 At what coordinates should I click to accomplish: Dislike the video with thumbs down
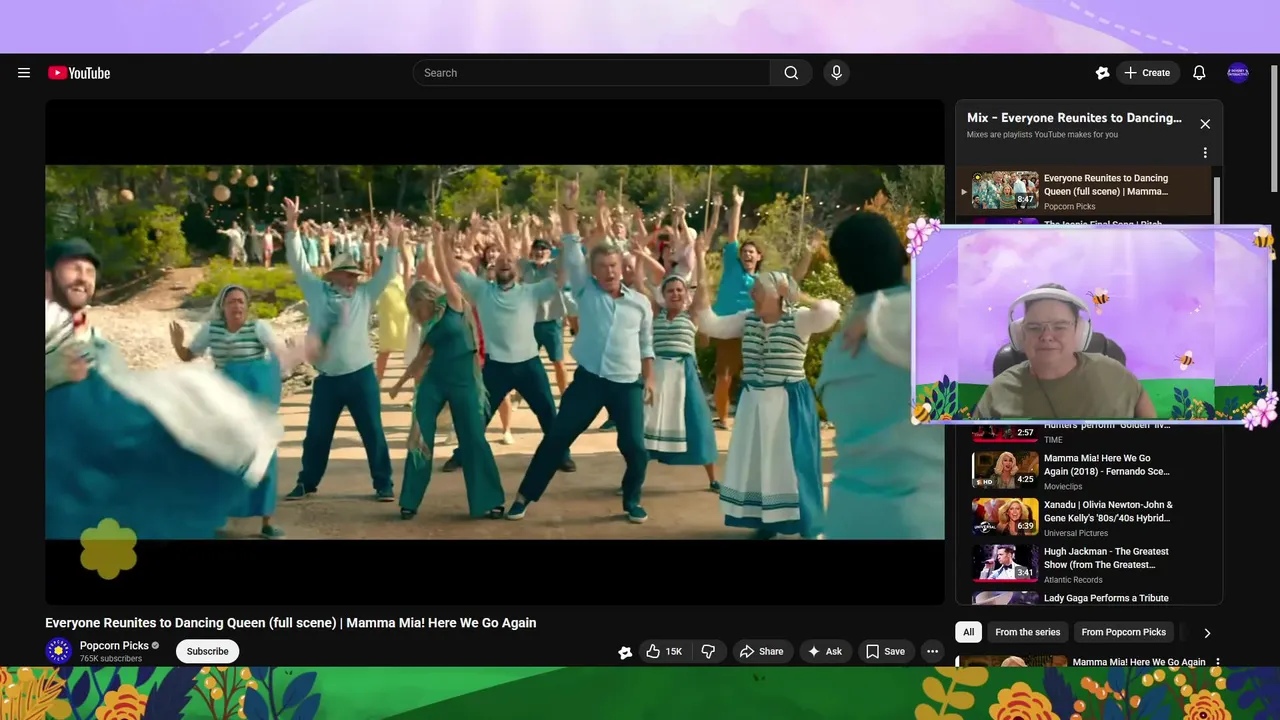[x=708, y=651]
